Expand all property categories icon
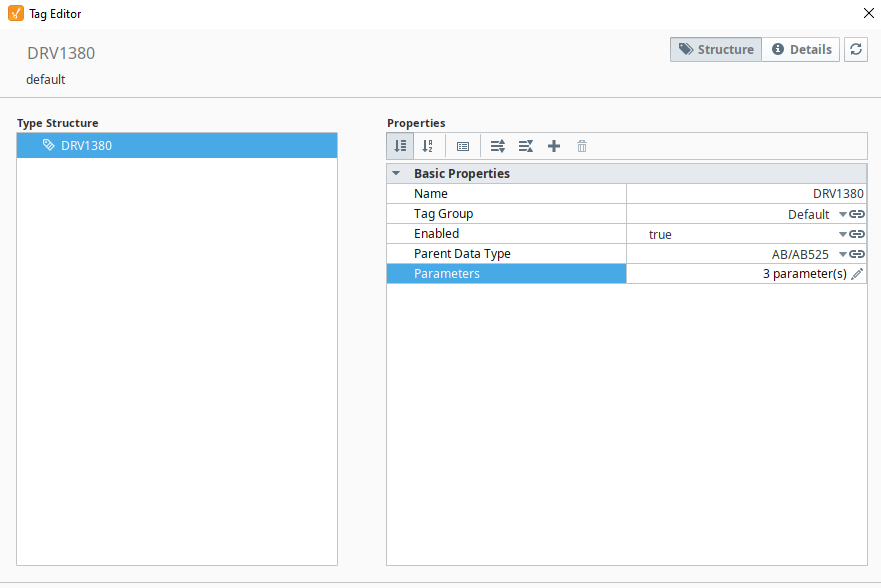 point(497,147)
